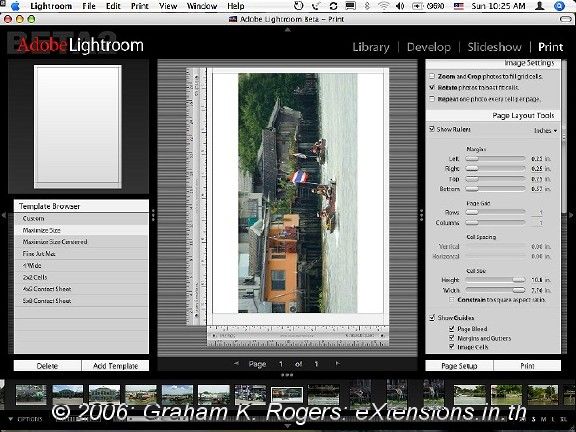The width and height of the screenshot is (576, 432).
Task: Click the display monitor menu bar icon
Action: pyautogui.click(x=350, y=6)
